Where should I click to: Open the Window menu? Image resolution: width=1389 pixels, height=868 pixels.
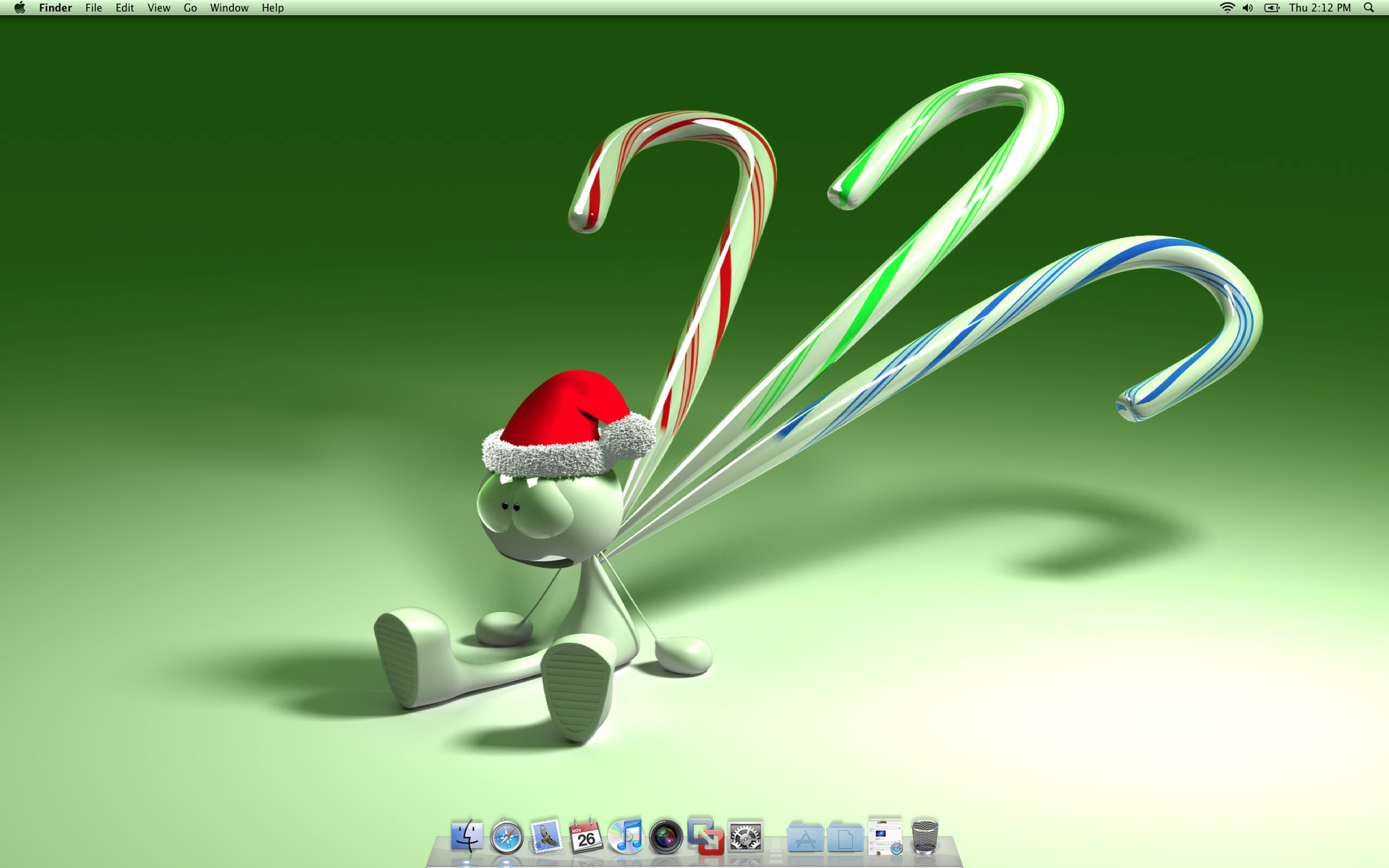click(229, 8)
